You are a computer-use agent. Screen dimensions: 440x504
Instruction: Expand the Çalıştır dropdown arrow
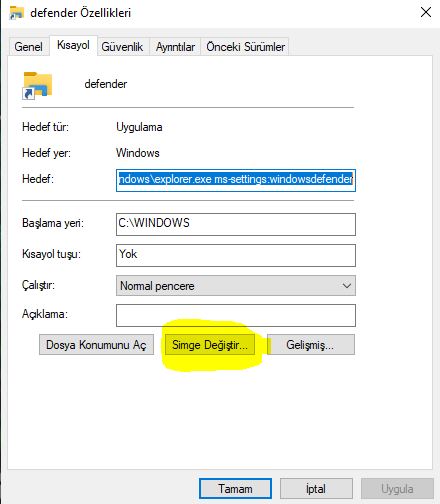click(347, 286)
